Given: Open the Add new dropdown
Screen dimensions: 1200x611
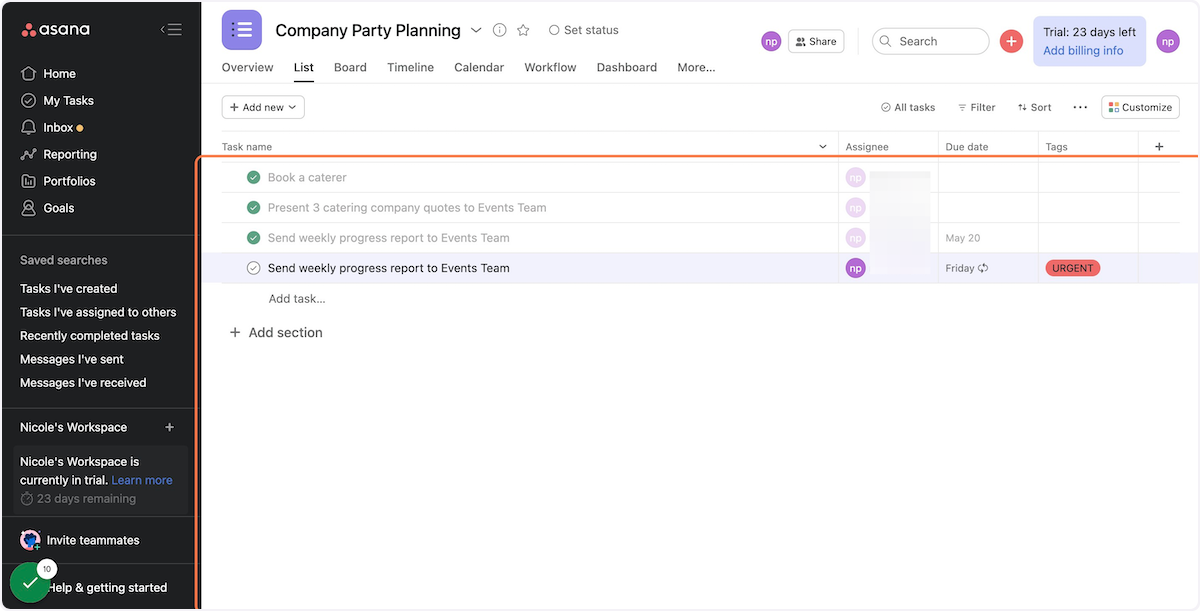Looking at the screenshot, I should pos(263,107).
